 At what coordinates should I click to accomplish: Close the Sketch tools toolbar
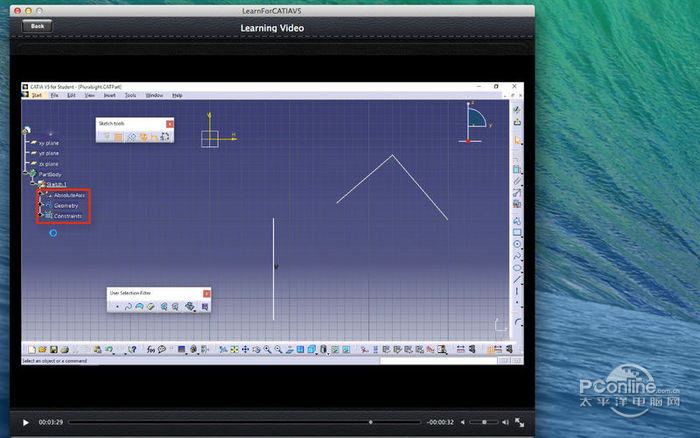(x=170, y=124)
